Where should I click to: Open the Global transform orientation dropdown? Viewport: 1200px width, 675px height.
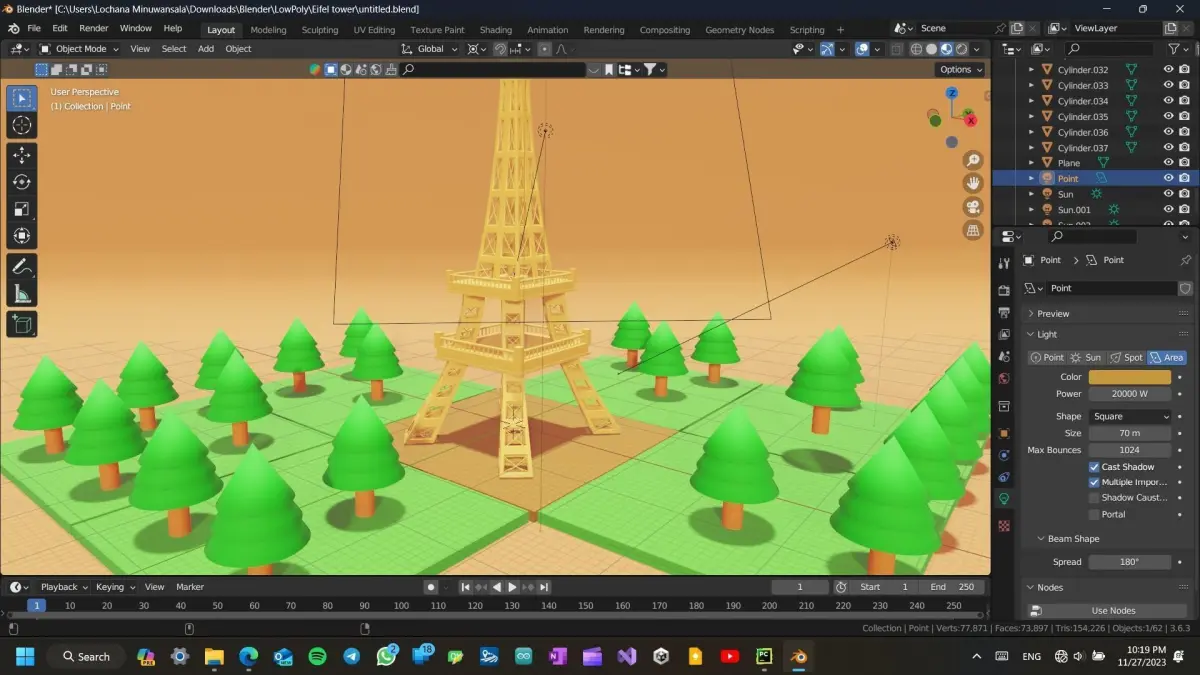431,49
